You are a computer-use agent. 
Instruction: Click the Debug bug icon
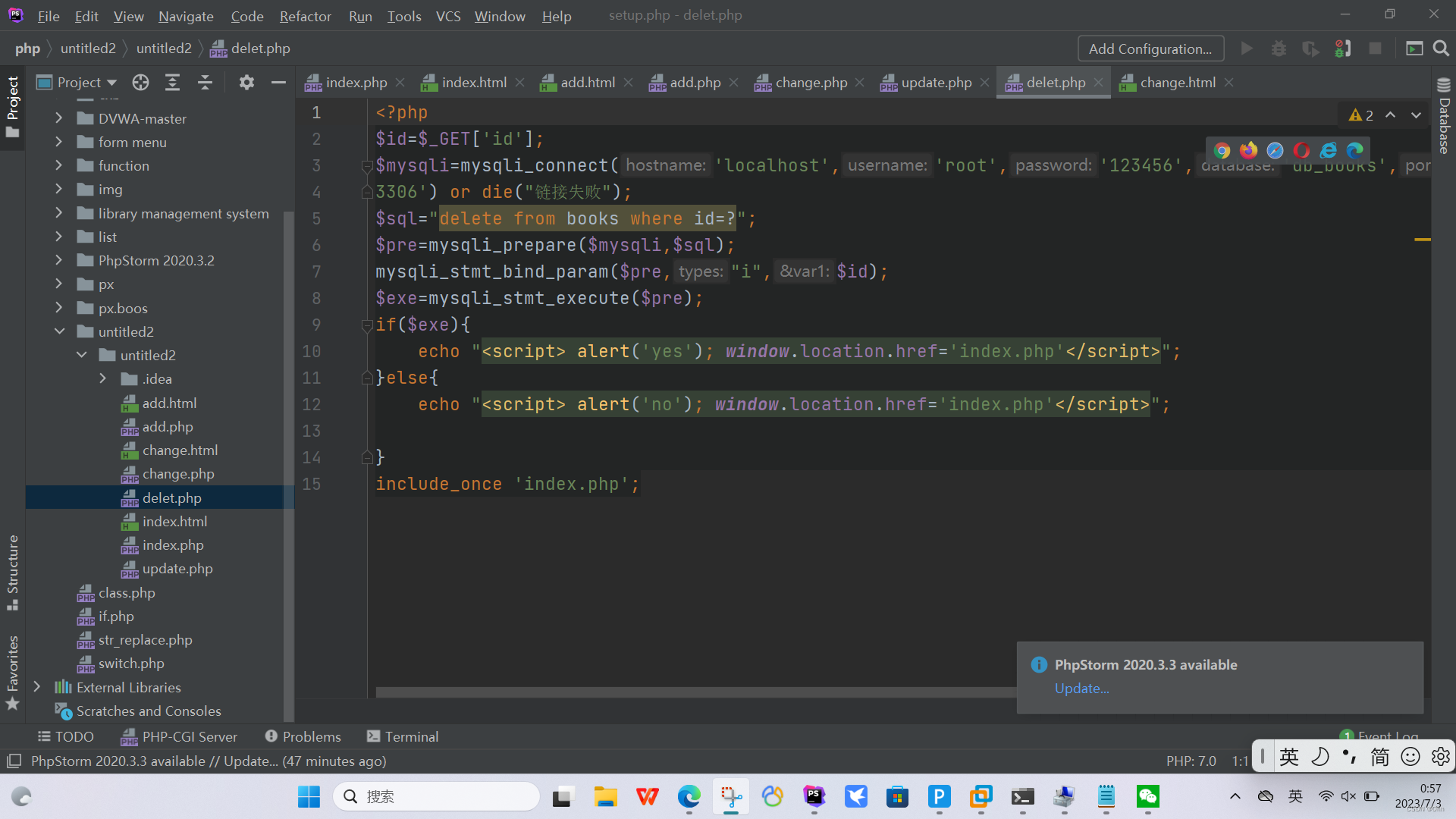pos(1279,49)
